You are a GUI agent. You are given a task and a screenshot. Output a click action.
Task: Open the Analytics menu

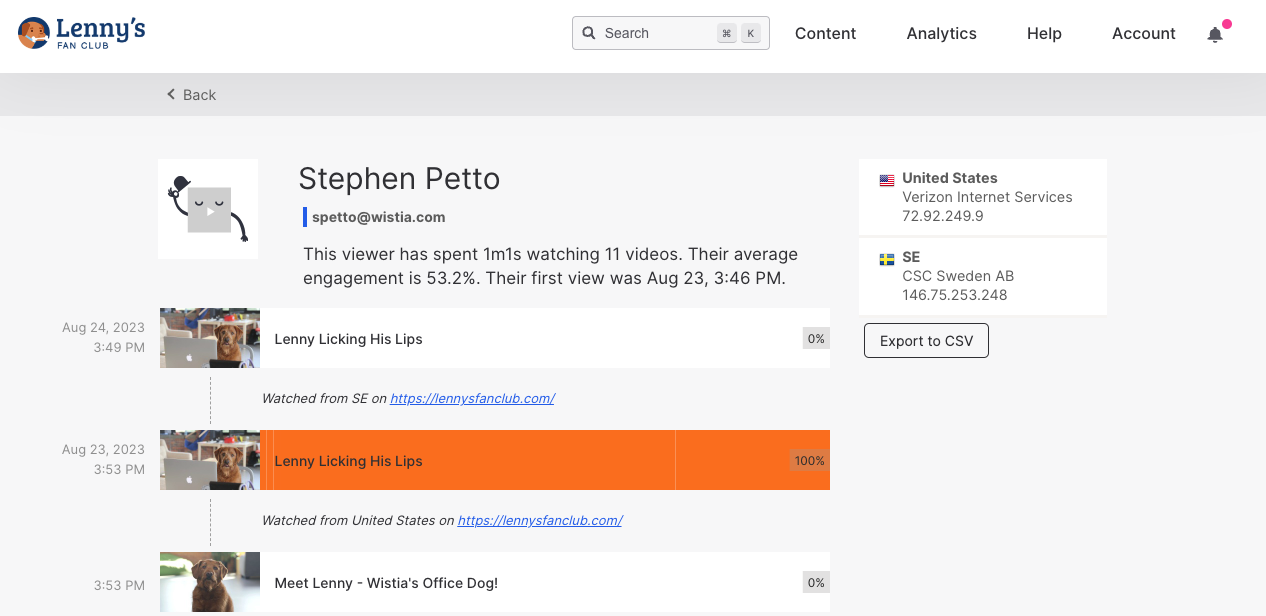(x=942, y=33)
